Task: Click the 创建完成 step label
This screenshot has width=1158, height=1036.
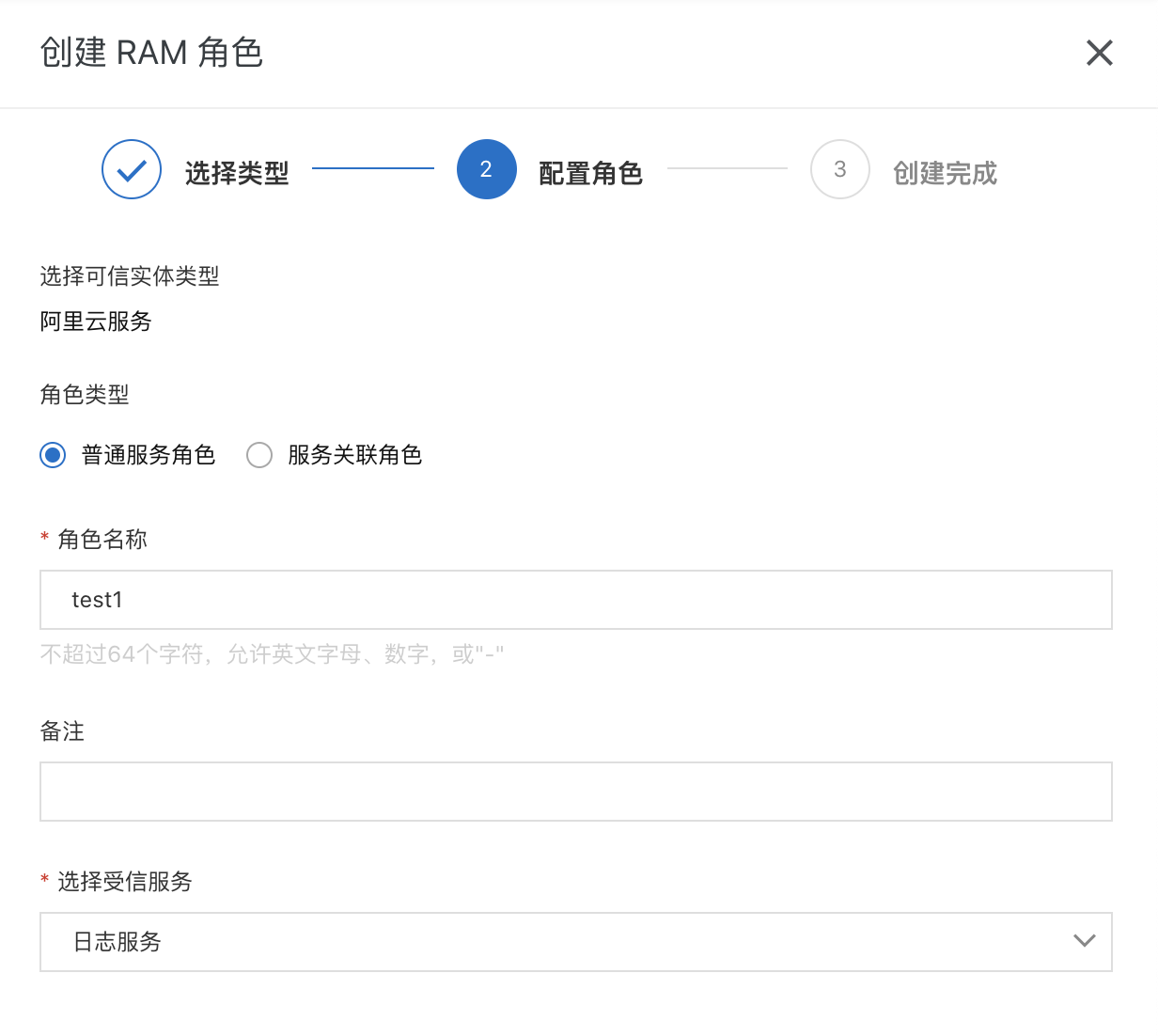Action: (x=945, y=173)
